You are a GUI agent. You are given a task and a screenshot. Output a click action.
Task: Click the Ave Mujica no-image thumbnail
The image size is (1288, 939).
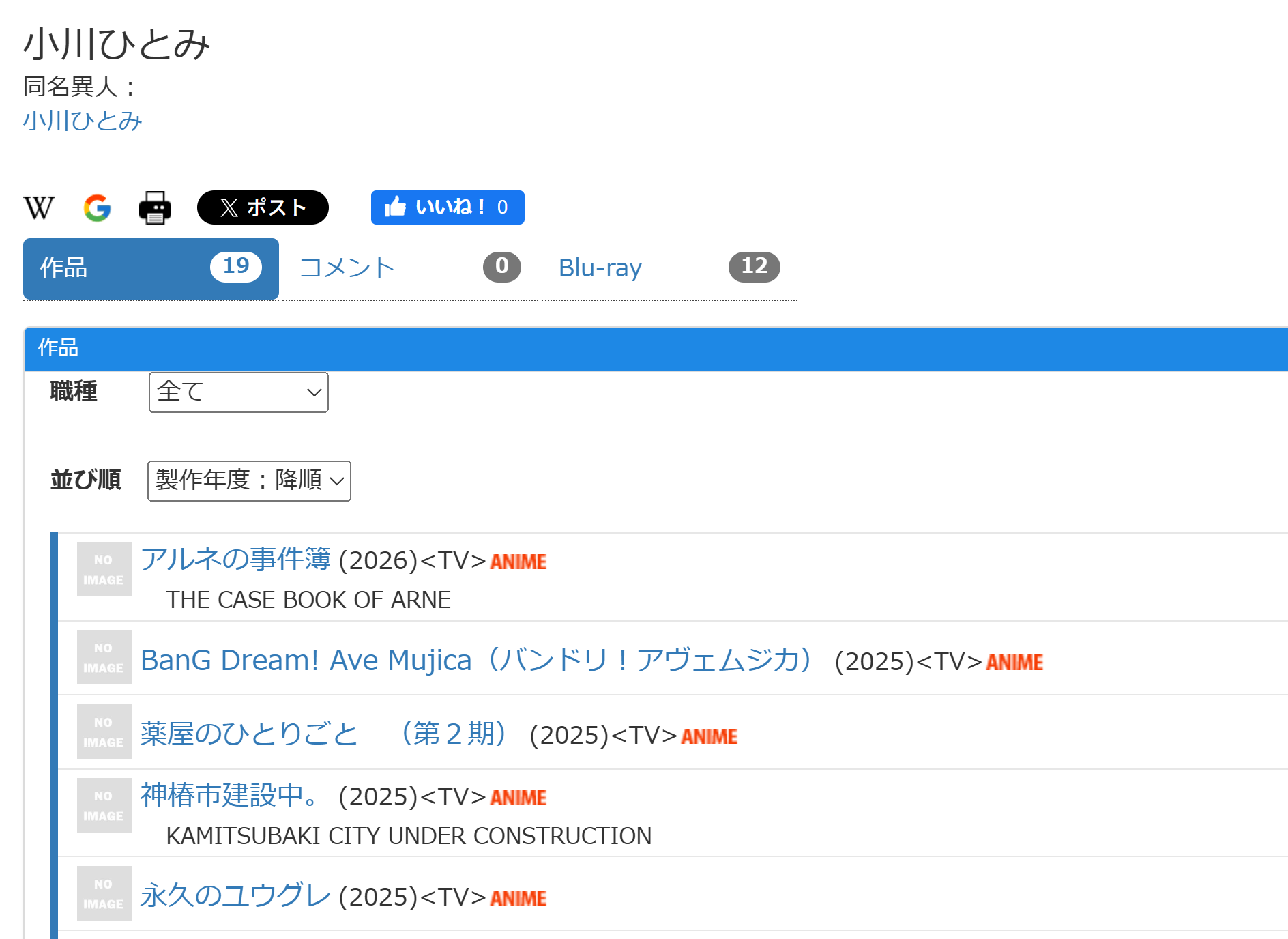(104, 657)
